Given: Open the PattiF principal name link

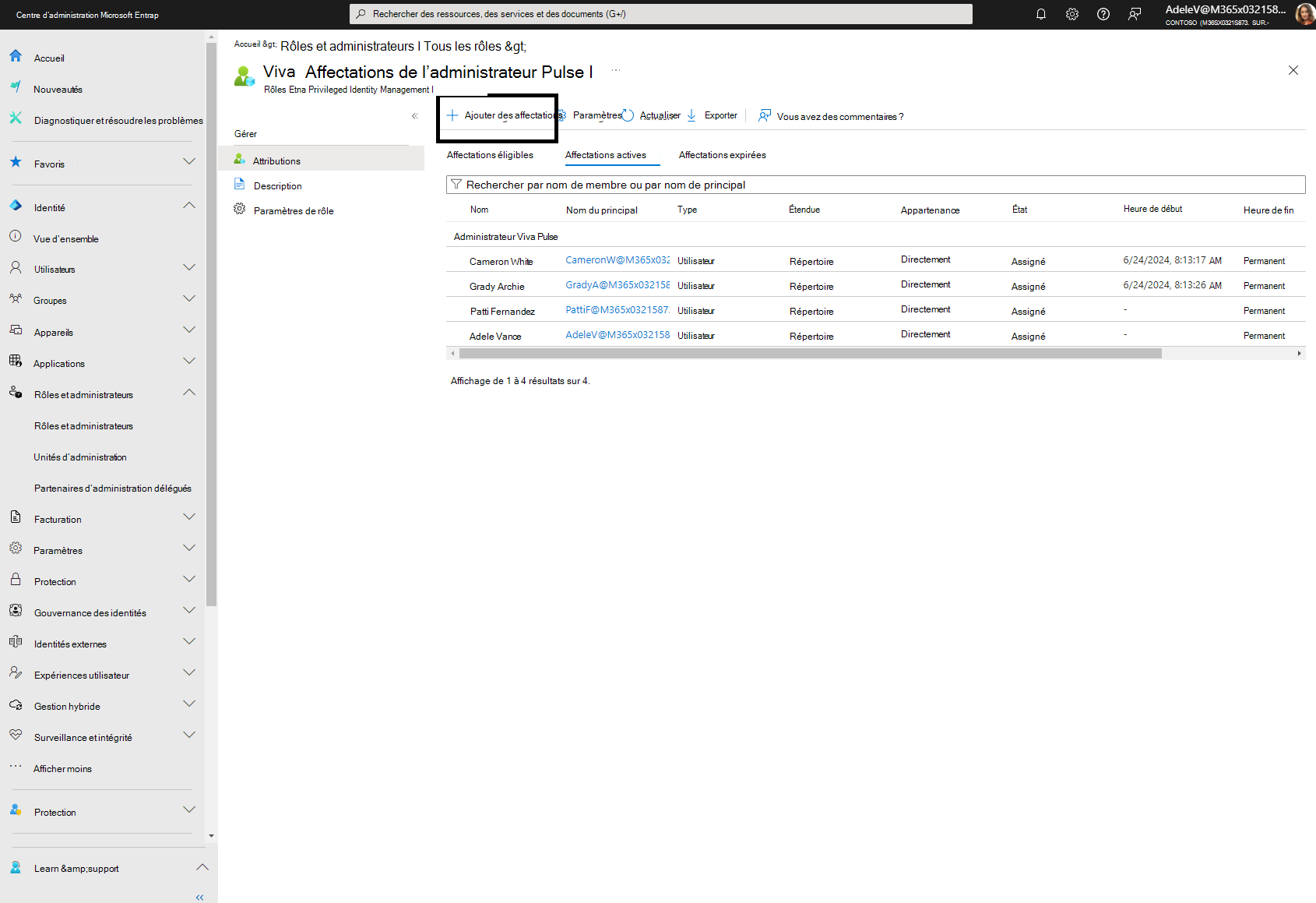Looking at the screenshot, I should 618,310.
